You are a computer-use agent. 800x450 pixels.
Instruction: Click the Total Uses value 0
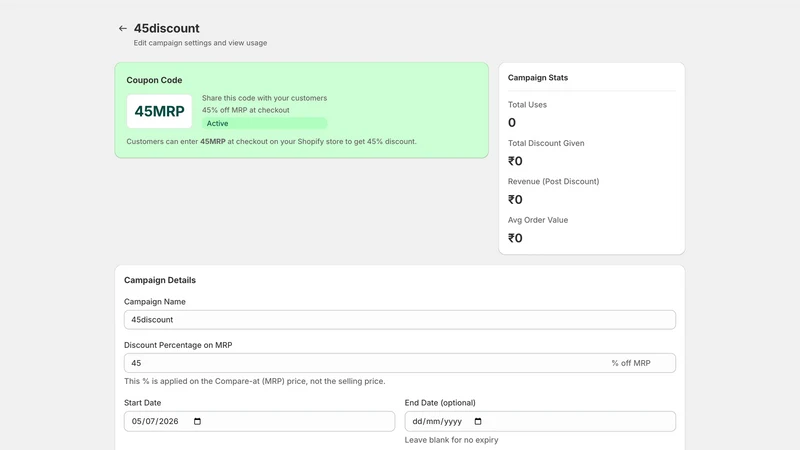pos(512,122)
